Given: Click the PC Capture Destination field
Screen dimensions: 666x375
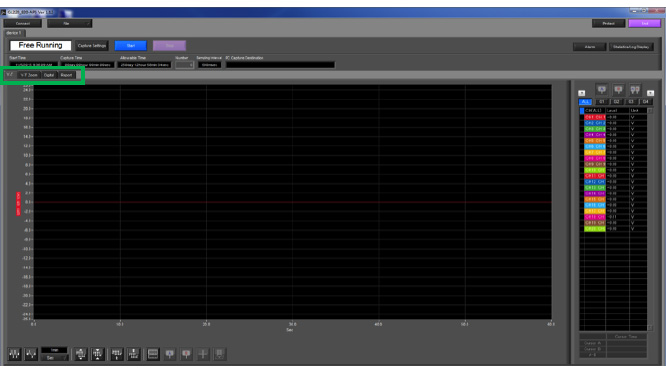Looking at the screenshot, I should coord(280,65).
